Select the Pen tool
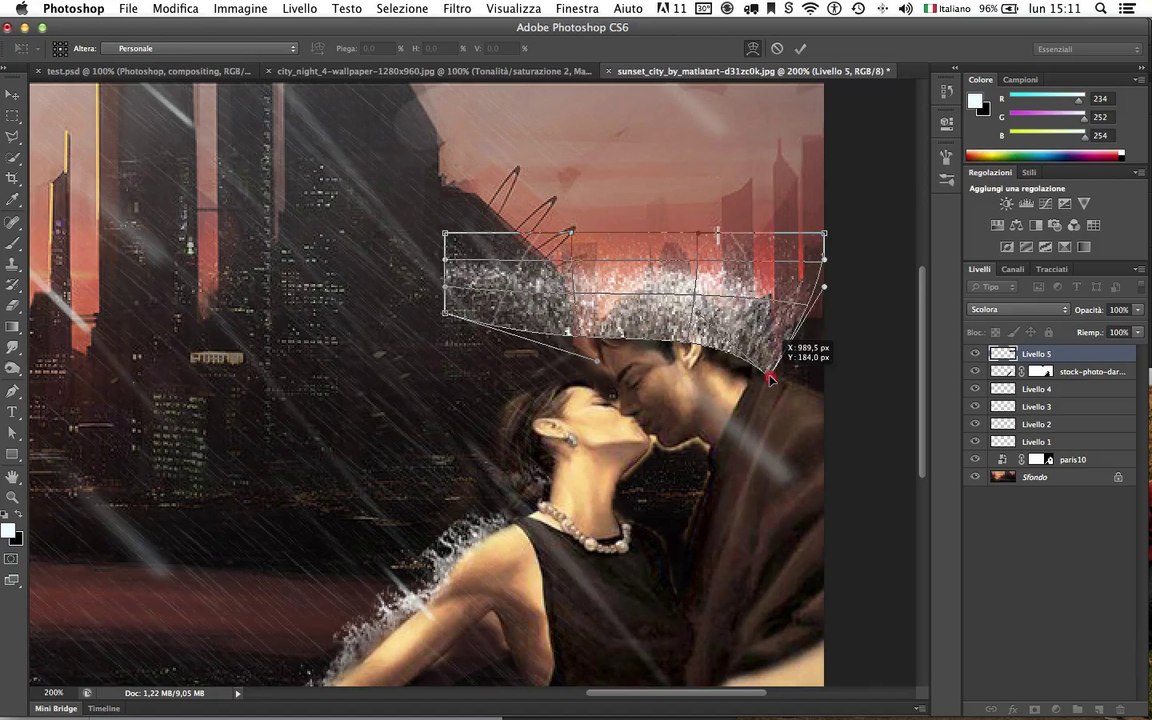1152x720 pixels. 12,391
